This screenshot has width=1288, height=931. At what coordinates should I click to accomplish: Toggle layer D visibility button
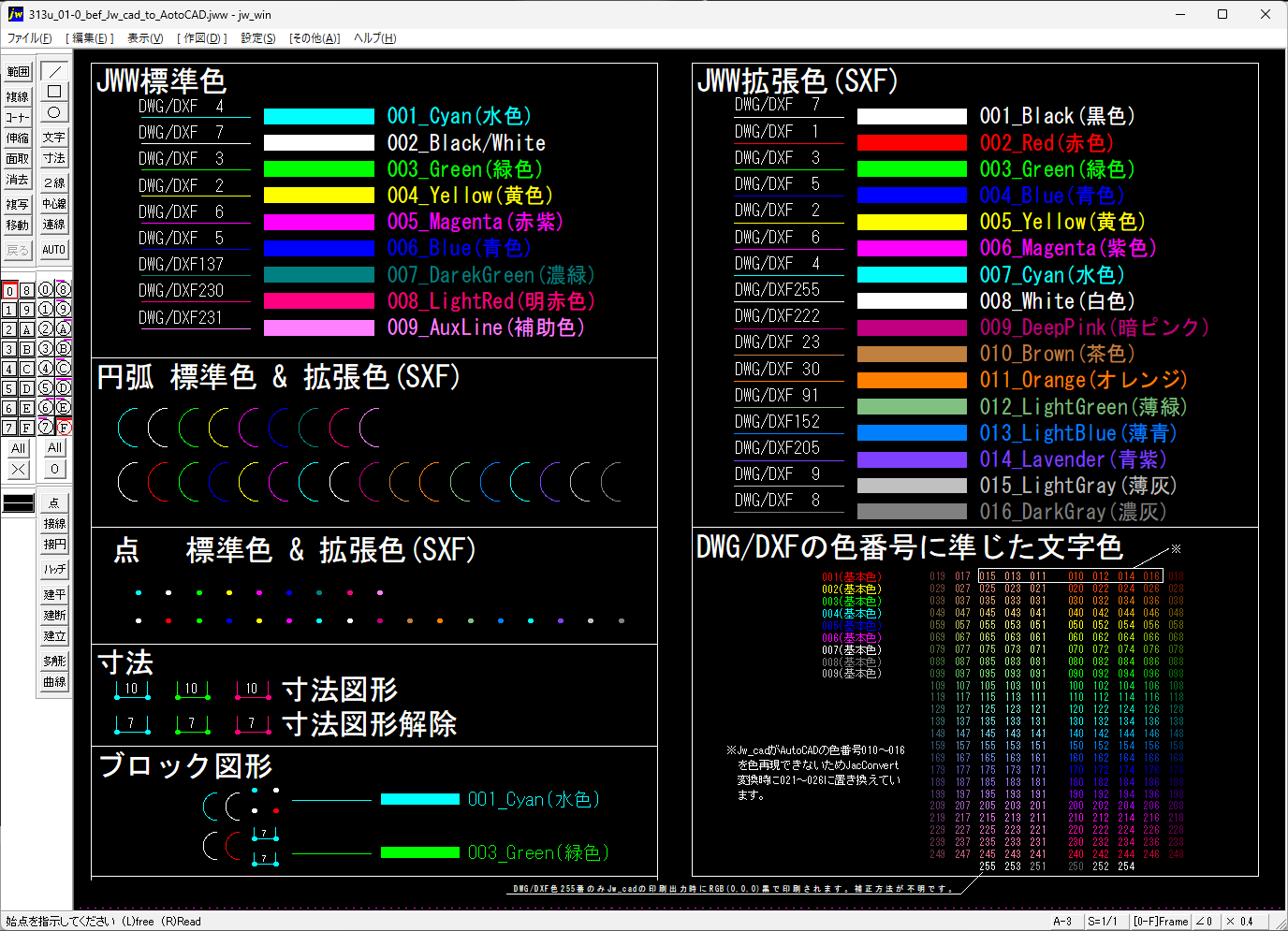point(27,388)
